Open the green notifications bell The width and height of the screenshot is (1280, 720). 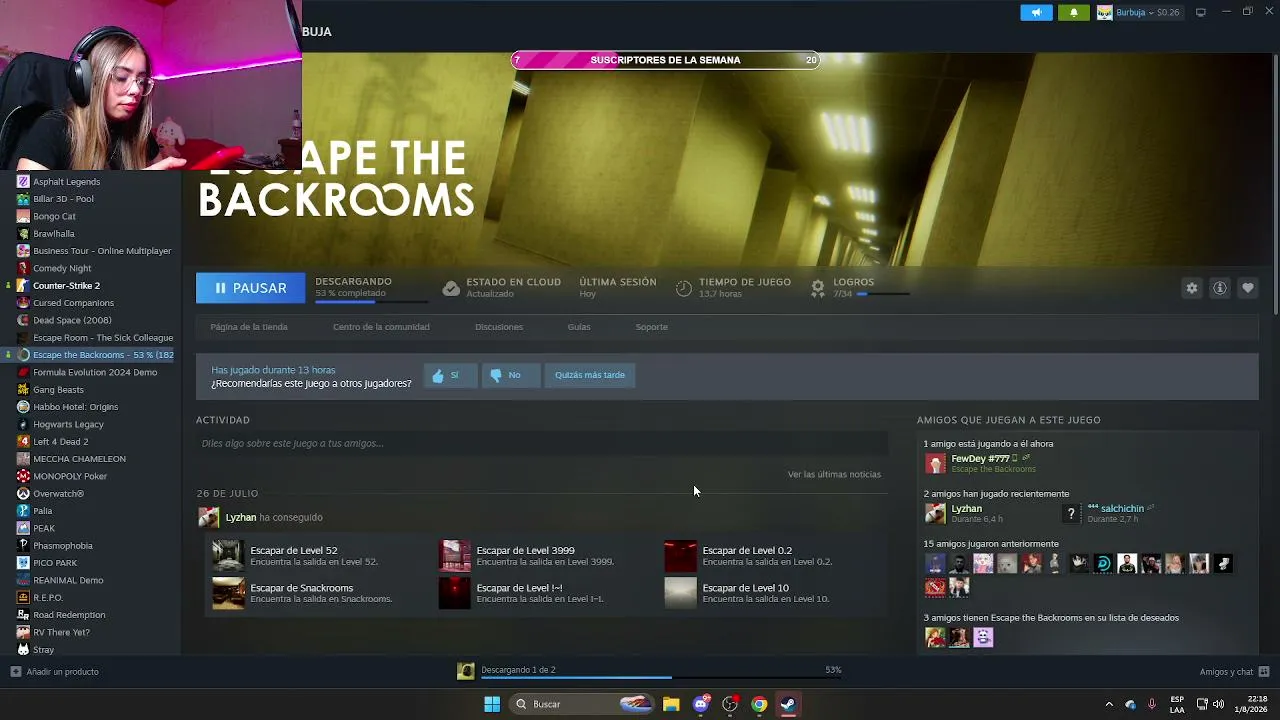[x=1074, y=12]
